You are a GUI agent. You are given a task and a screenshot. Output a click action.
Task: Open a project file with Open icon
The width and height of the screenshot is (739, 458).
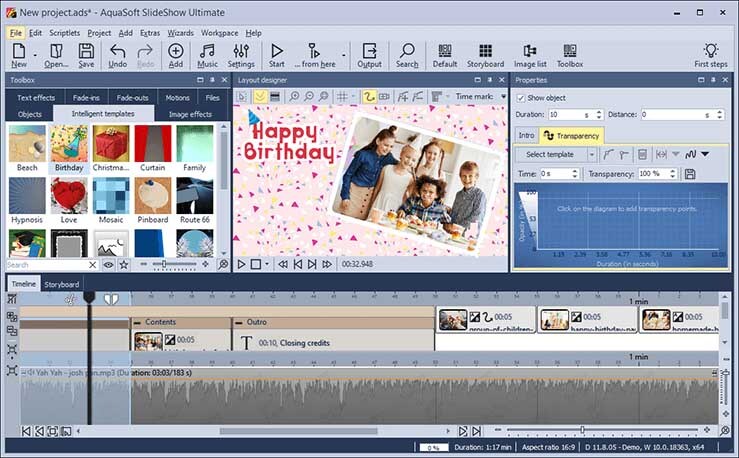click(x=56, y=56)
